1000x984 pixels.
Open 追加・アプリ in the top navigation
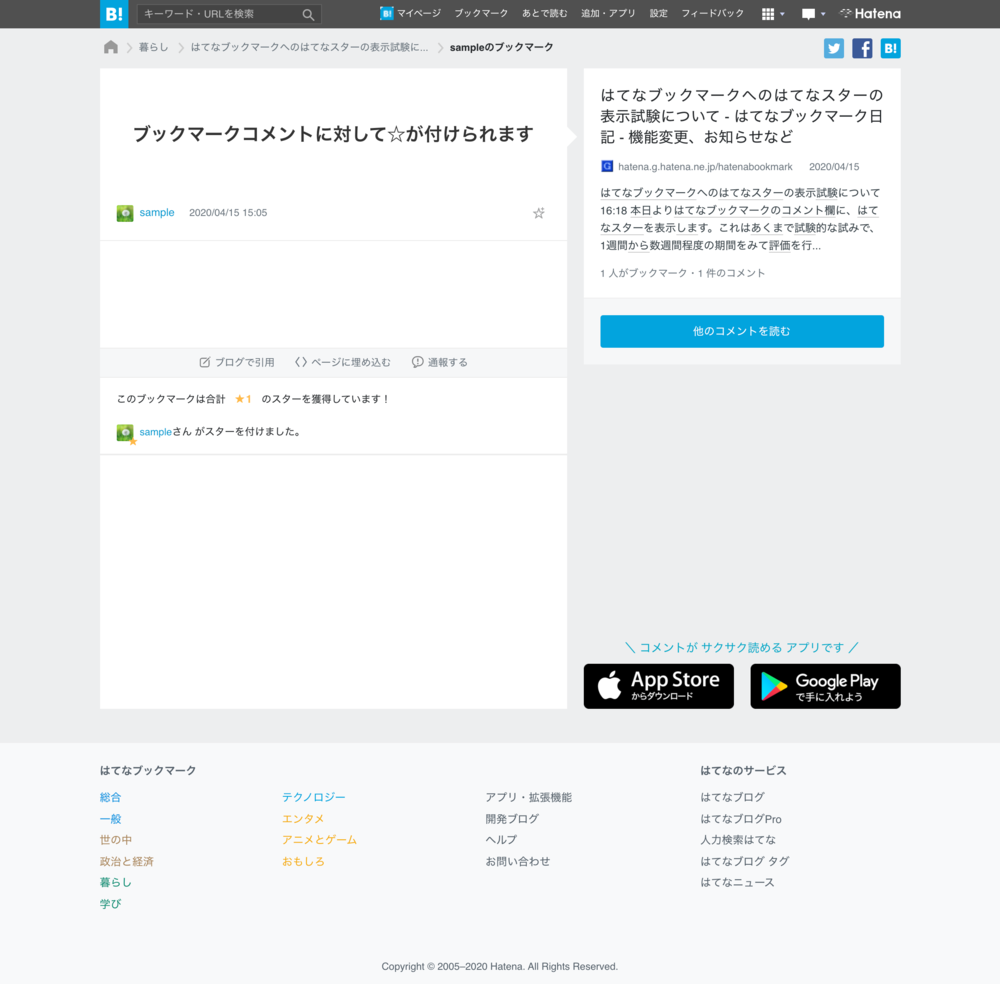point(608,13)
